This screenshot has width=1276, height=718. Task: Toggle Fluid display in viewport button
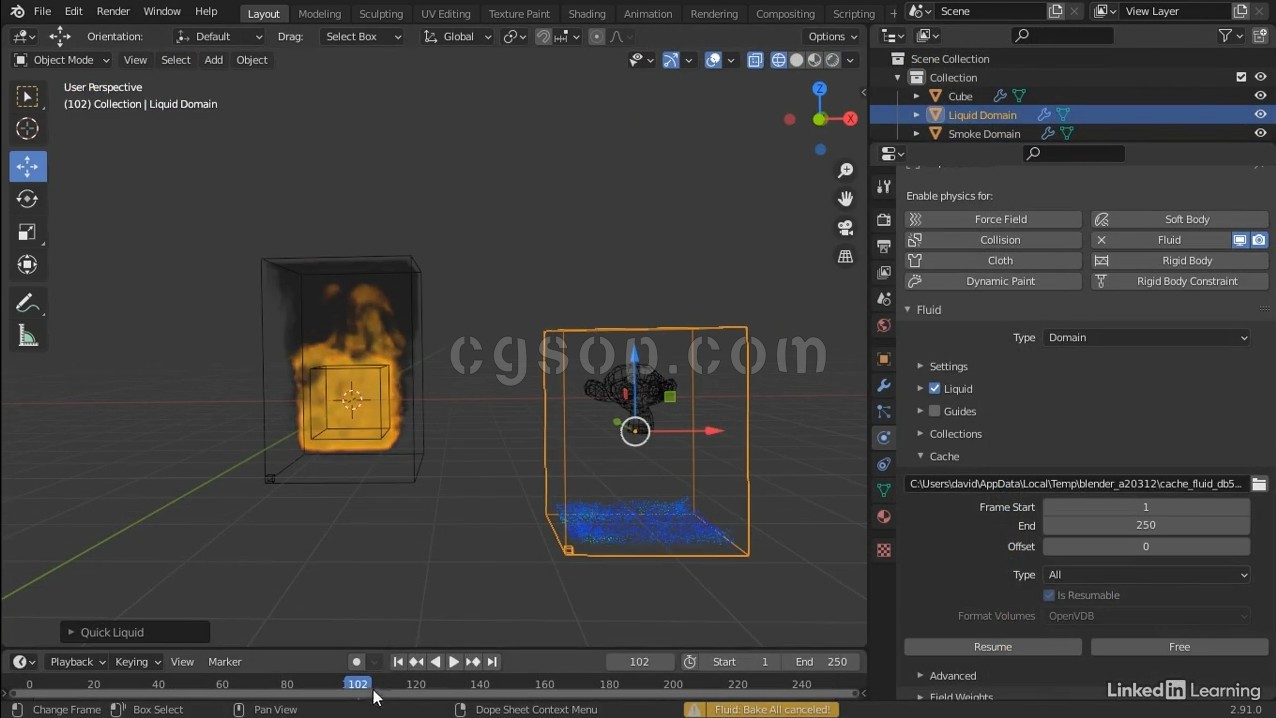pyautogui.click(x=1239, y=240)
